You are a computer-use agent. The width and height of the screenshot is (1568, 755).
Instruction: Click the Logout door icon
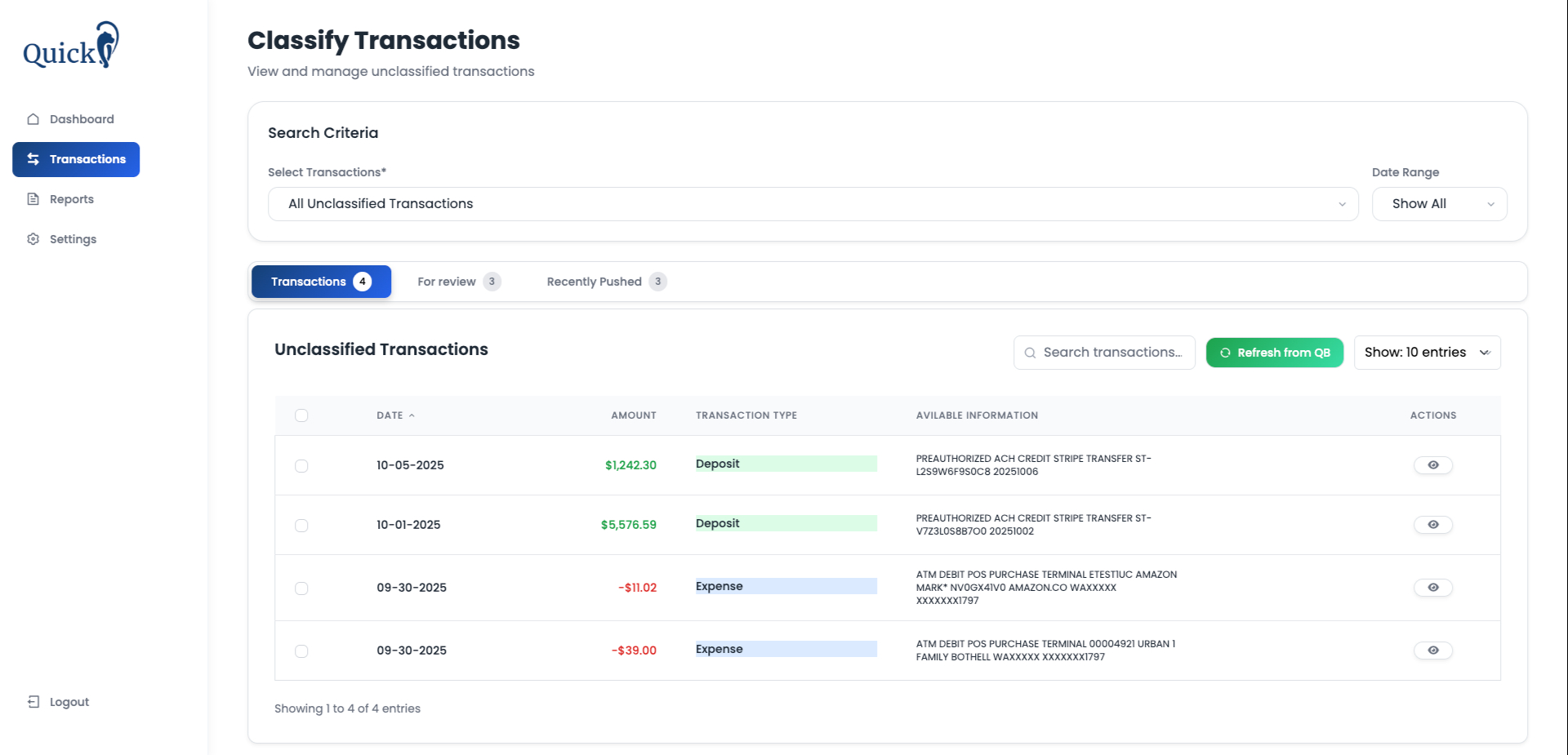click(x=33, y=702)
